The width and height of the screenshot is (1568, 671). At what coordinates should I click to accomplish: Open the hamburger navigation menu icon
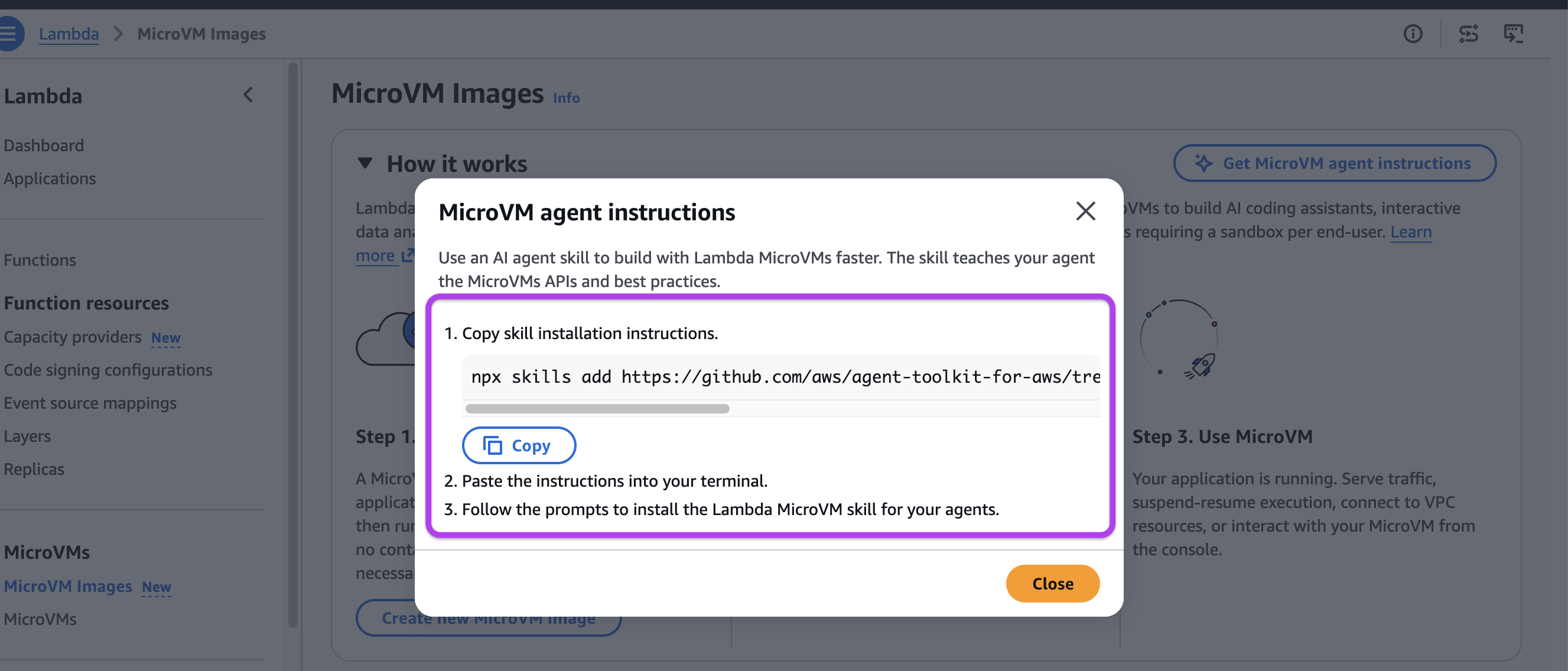pyautogui.click(x=8, y=34)
